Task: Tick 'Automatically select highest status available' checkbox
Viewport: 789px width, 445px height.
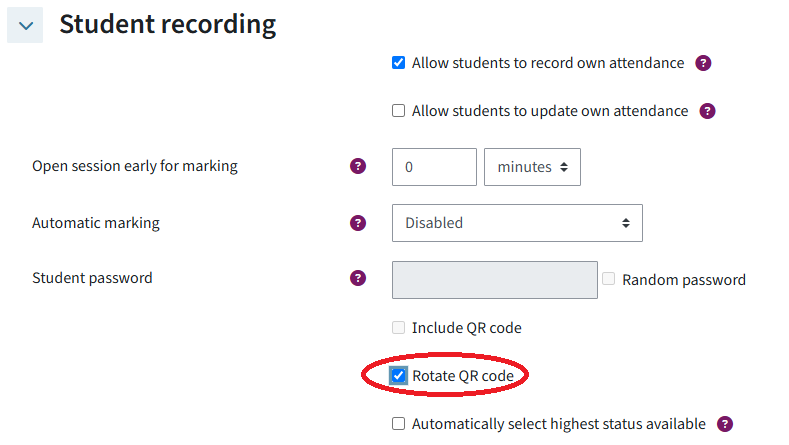Action: pos(399,424)
